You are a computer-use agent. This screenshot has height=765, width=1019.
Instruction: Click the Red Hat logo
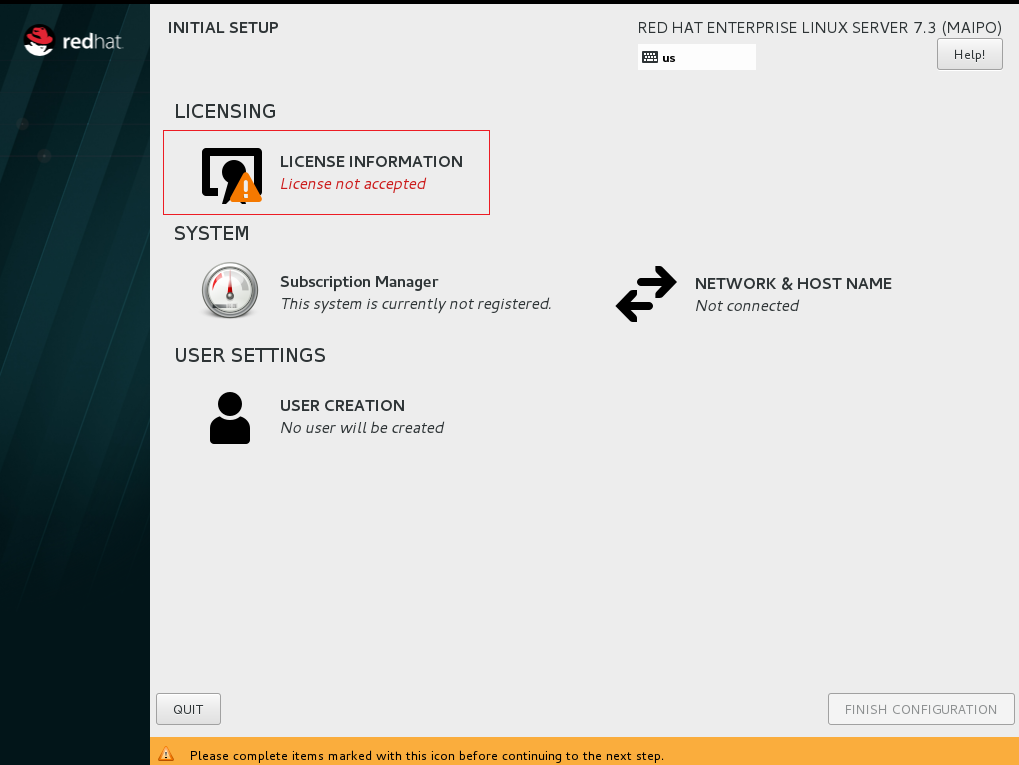click(x=73, y=41)
